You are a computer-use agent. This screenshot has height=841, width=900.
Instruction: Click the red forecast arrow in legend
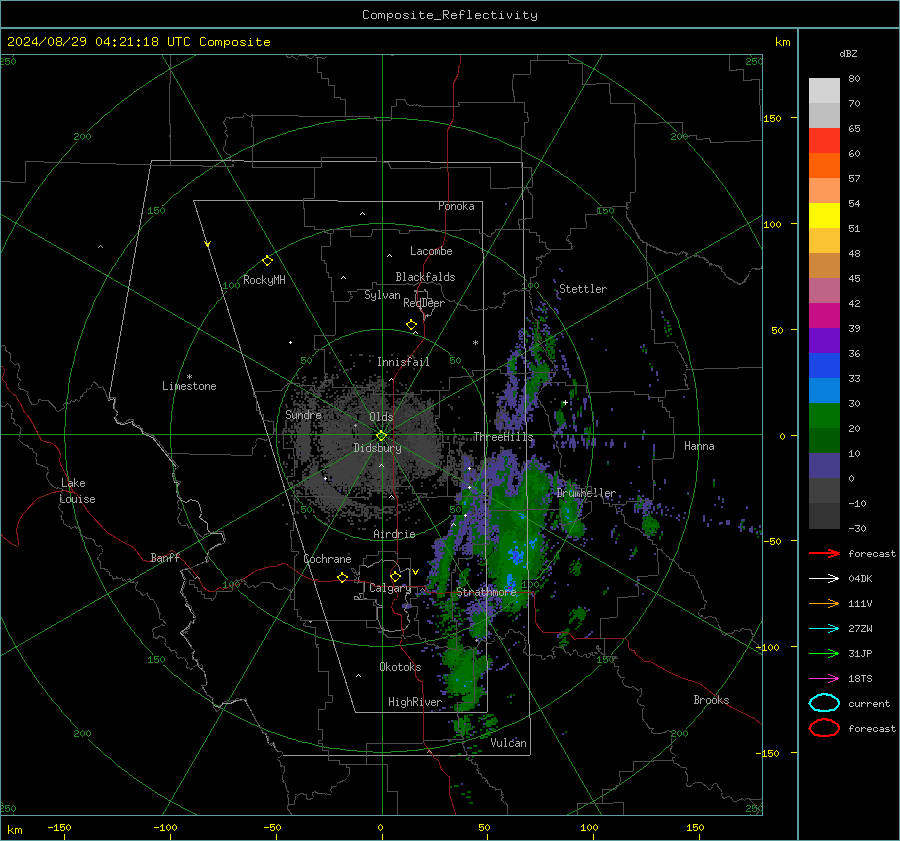pyautogui.click(x=824, y=553)
